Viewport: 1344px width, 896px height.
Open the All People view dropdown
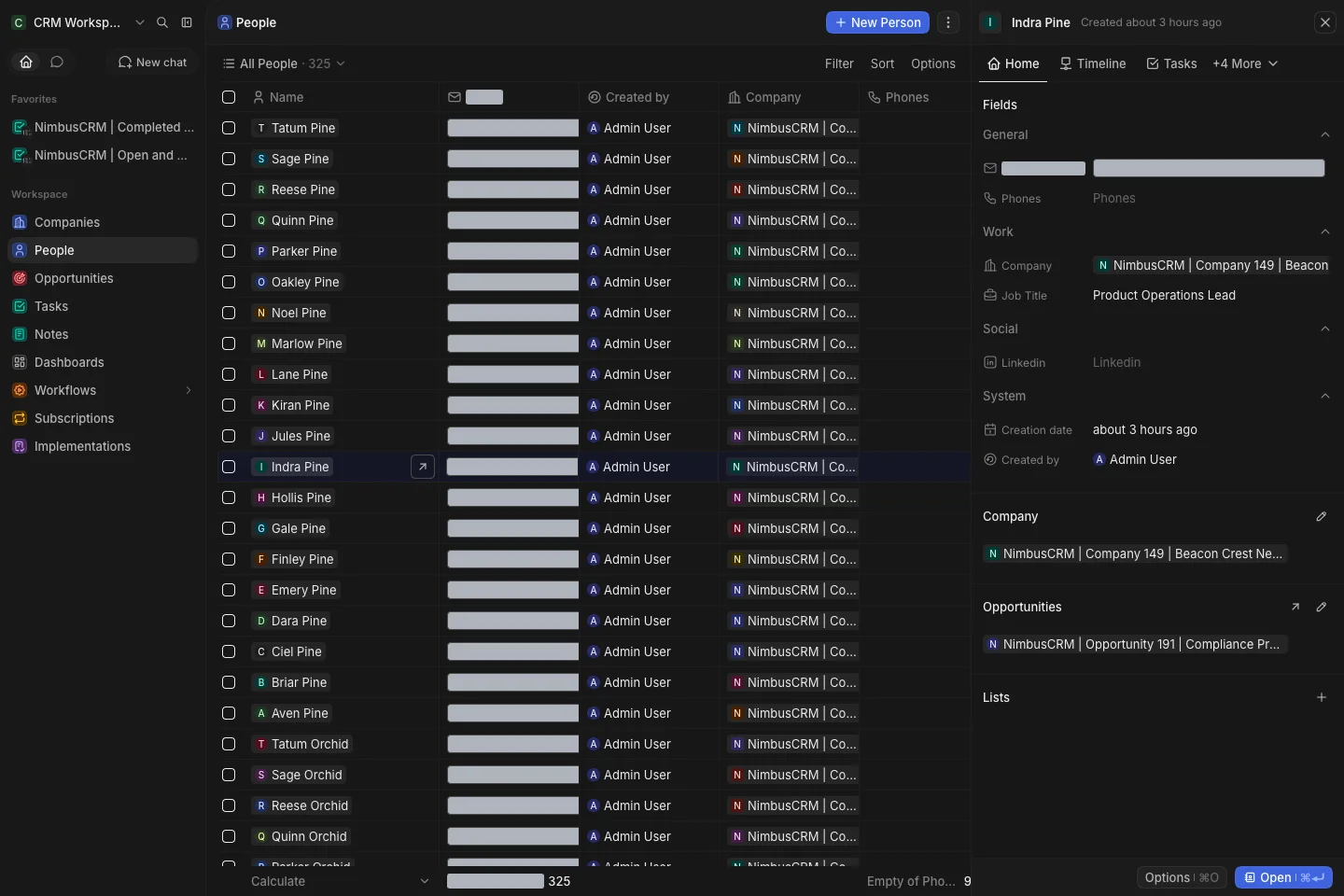click(284, 63)
